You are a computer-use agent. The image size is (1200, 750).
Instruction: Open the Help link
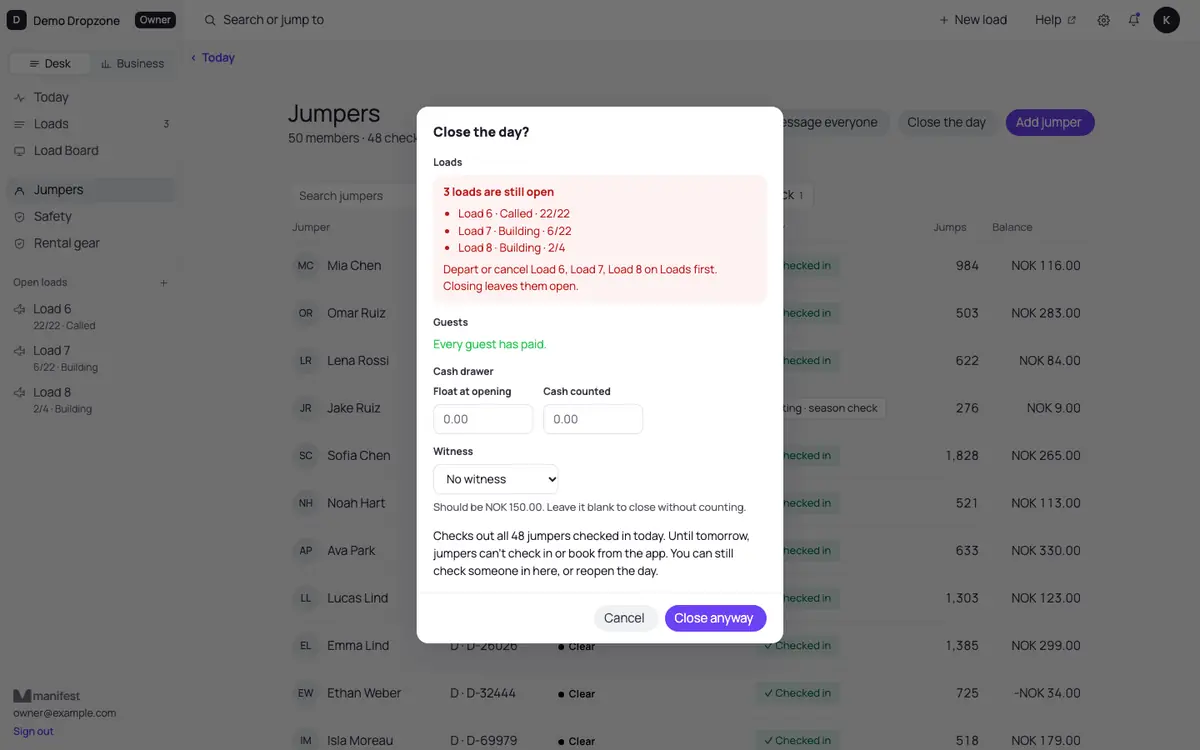1055,20
